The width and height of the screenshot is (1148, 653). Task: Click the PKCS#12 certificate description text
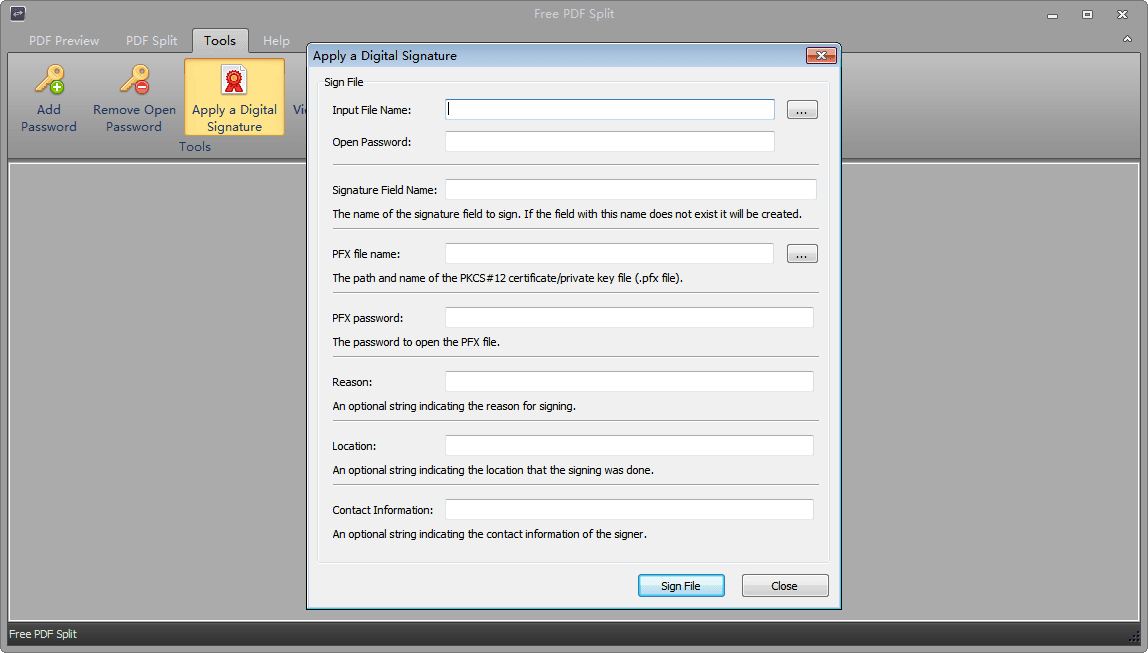coord(507,278)
